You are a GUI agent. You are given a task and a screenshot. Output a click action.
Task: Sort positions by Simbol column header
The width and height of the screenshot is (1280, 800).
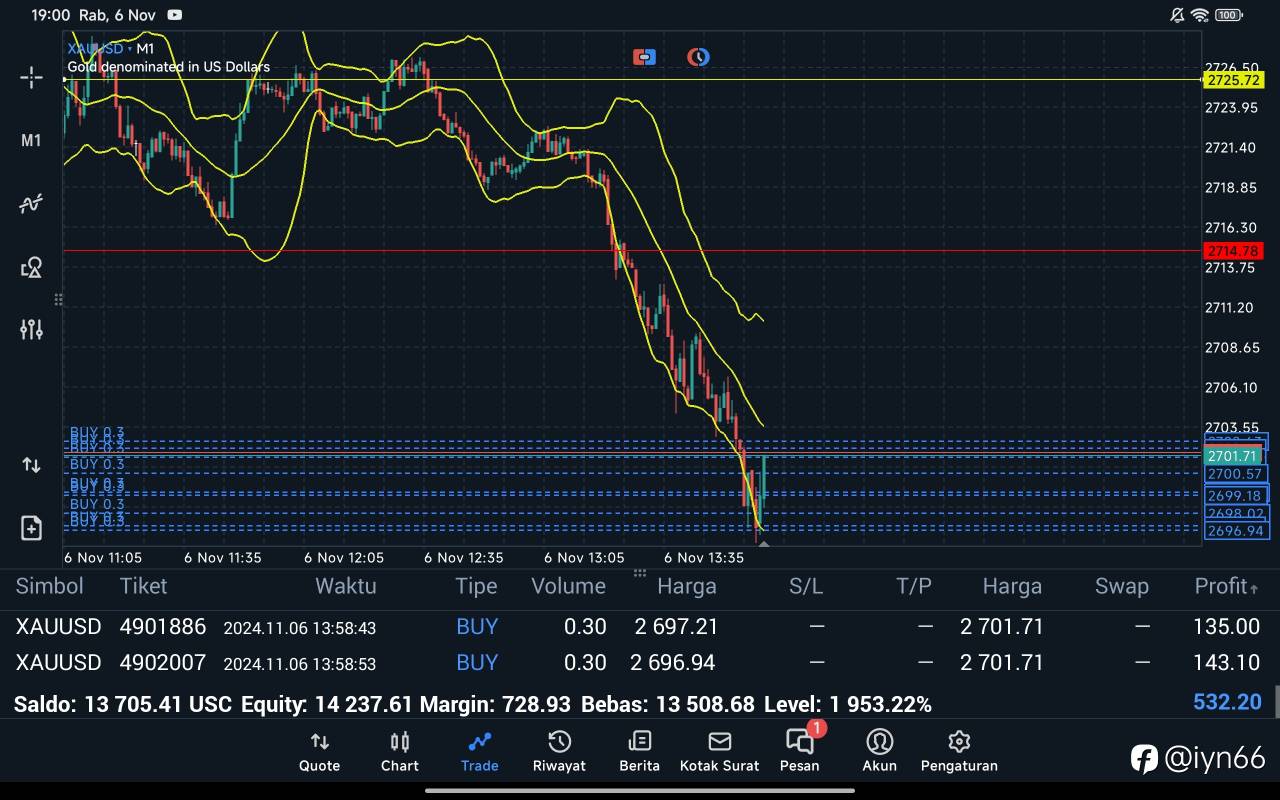pyautogui.click(x=50, y=586)
